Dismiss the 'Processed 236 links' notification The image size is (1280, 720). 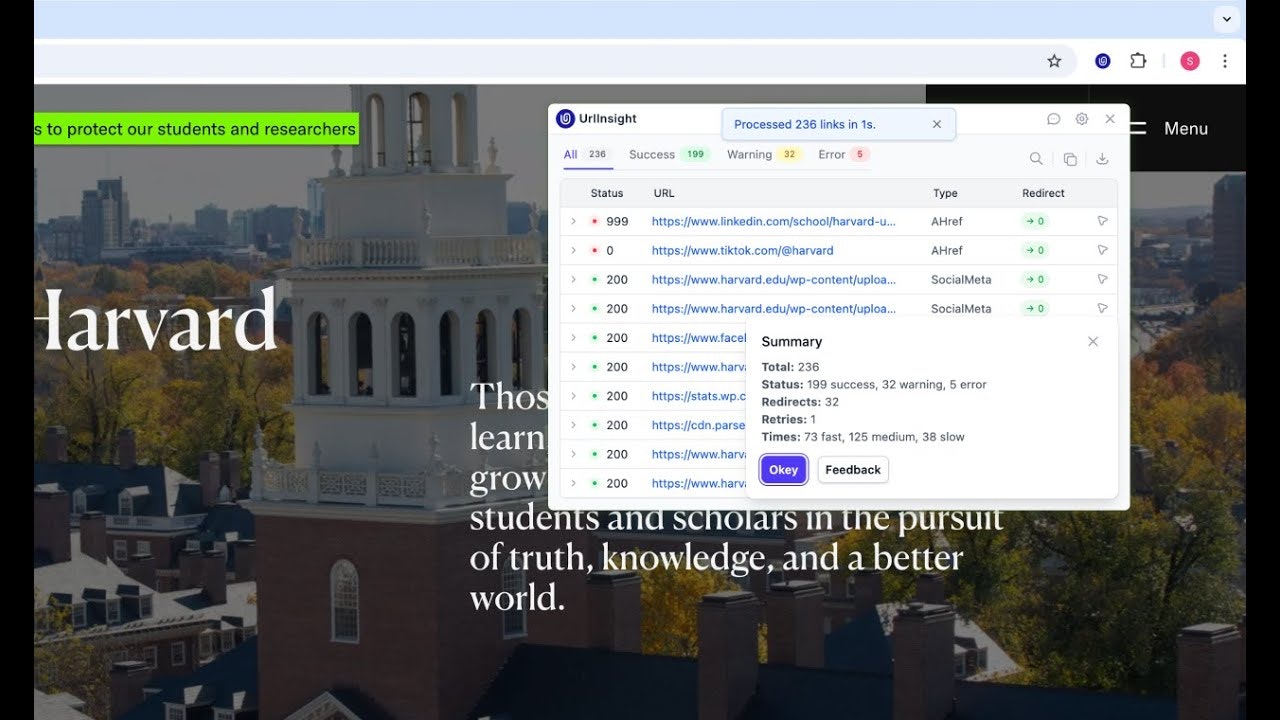click(937, 124)
